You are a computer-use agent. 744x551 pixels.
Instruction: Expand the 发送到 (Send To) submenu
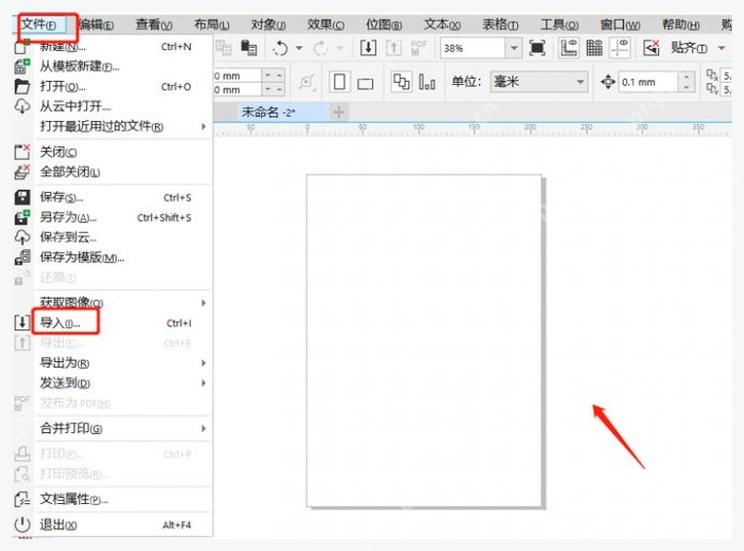point(113,383)
